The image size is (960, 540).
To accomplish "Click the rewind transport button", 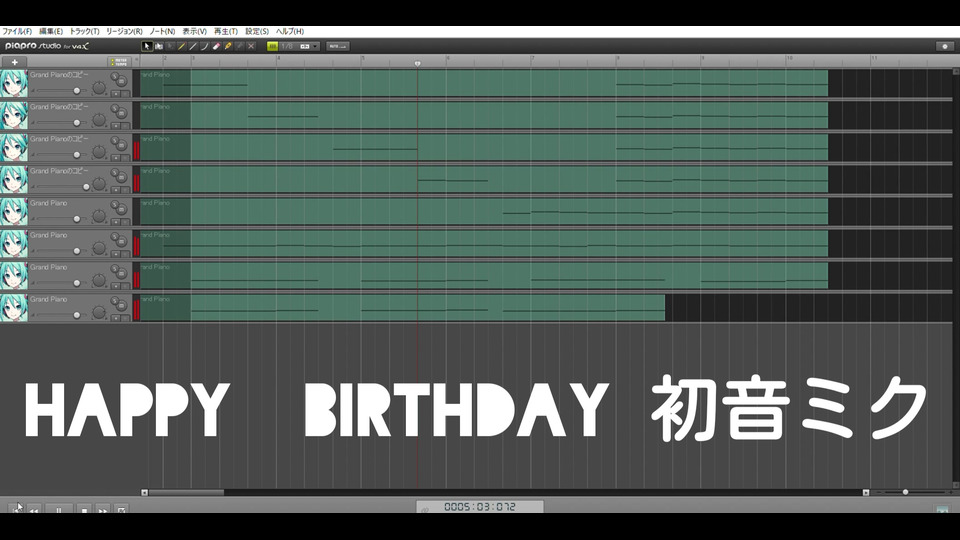I will (34, 509).
